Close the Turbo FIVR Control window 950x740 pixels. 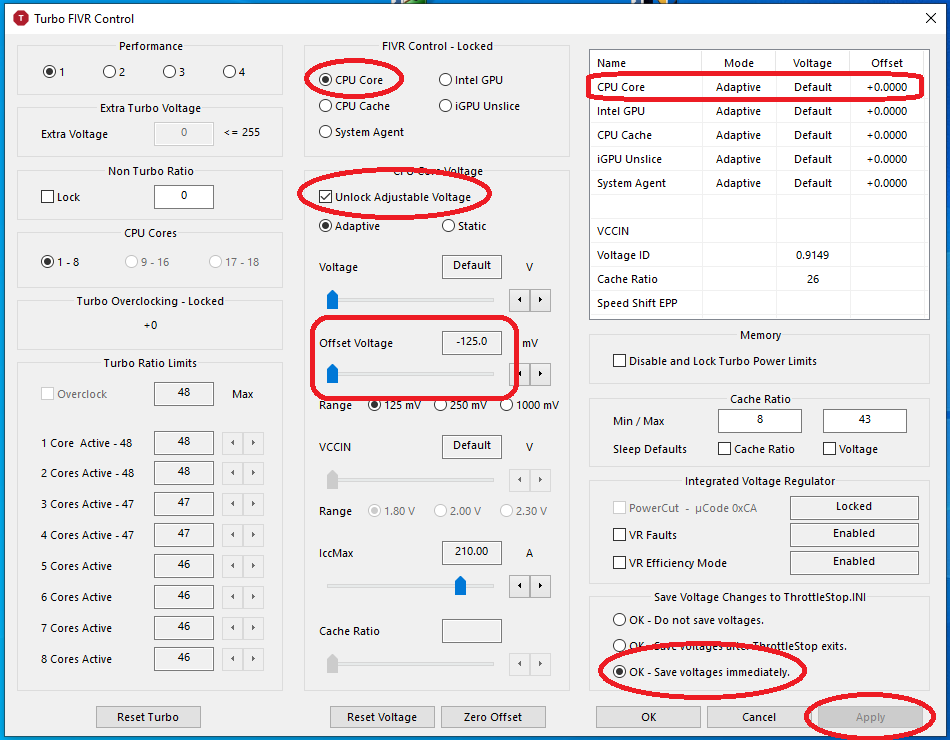(931, 18)
